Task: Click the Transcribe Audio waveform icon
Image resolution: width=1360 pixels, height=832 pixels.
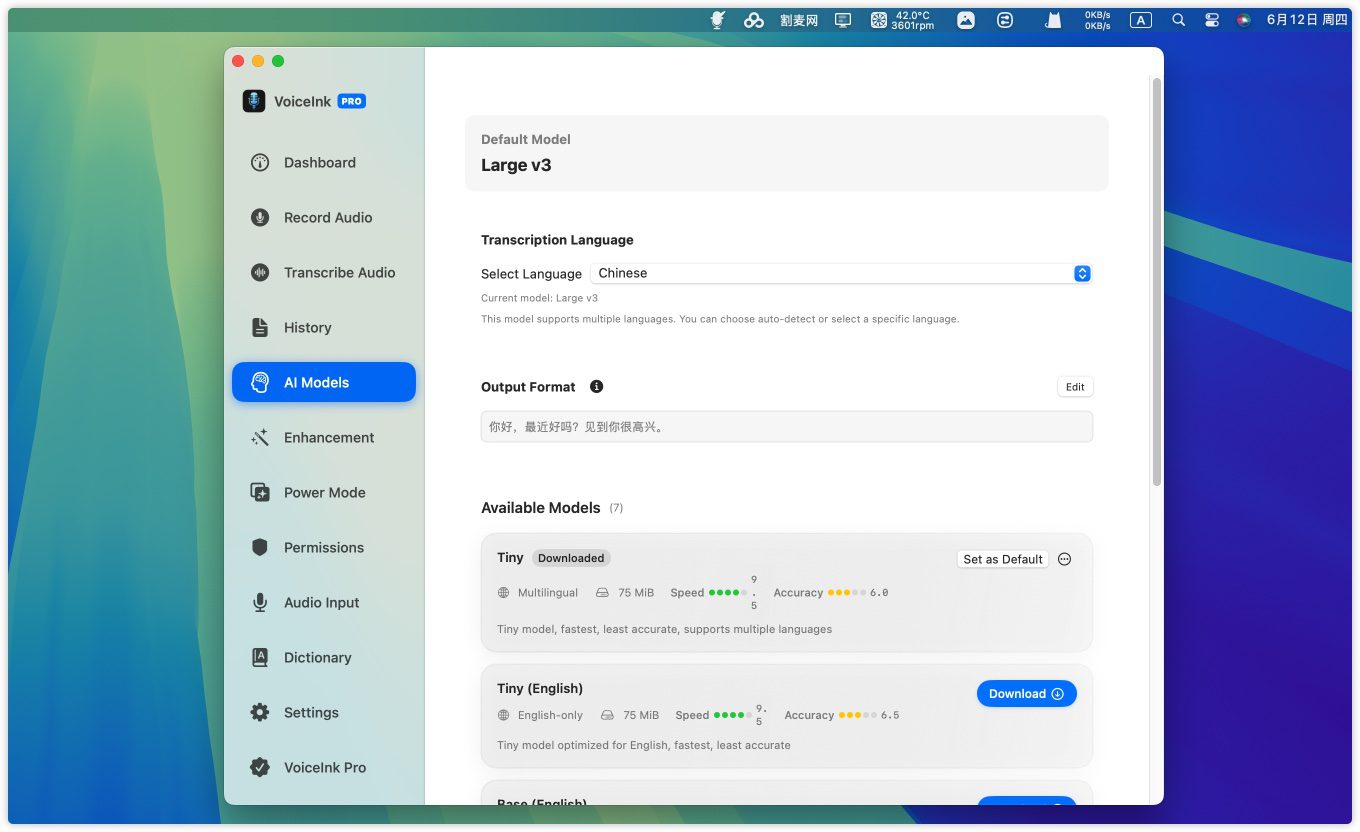Action: [x=260, y=273]
